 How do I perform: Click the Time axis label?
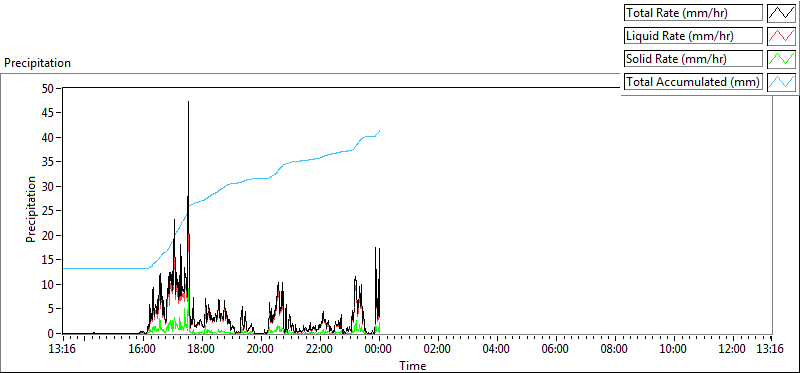(x=413, y=365)
